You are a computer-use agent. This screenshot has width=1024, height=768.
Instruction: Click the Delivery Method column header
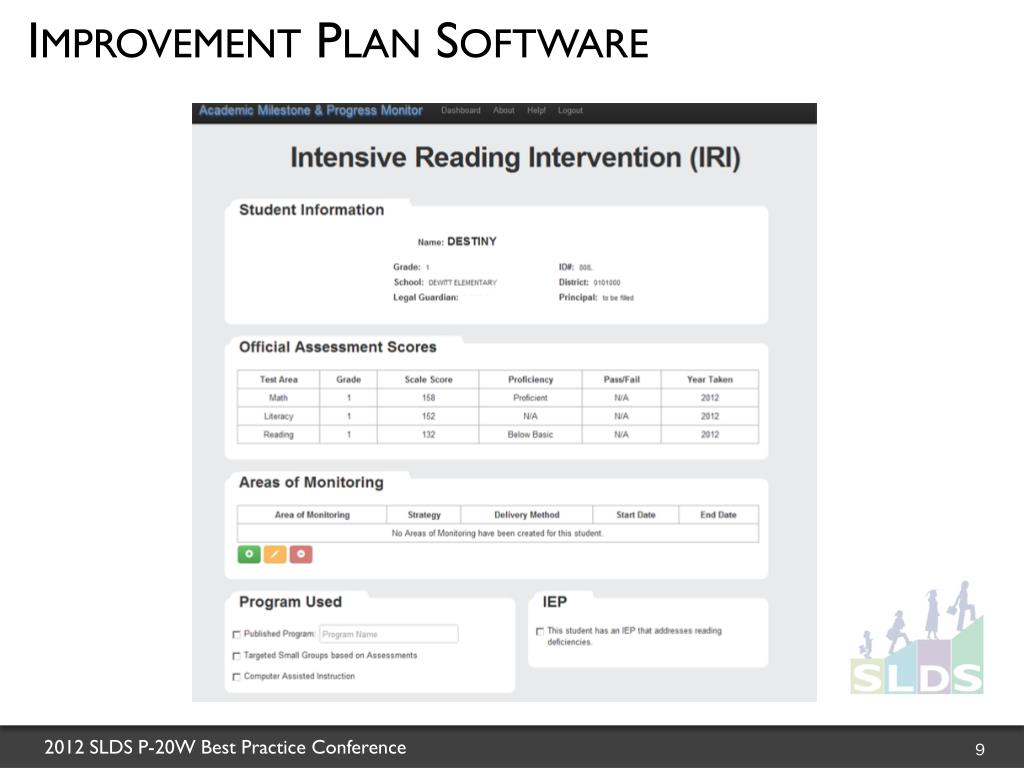point(526,515)
